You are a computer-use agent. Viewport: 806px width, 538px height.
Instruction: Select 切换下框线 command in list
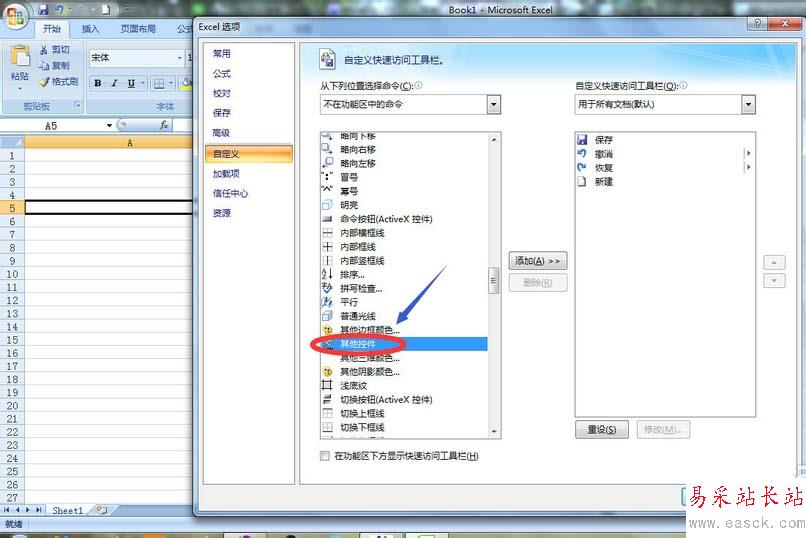404,427
